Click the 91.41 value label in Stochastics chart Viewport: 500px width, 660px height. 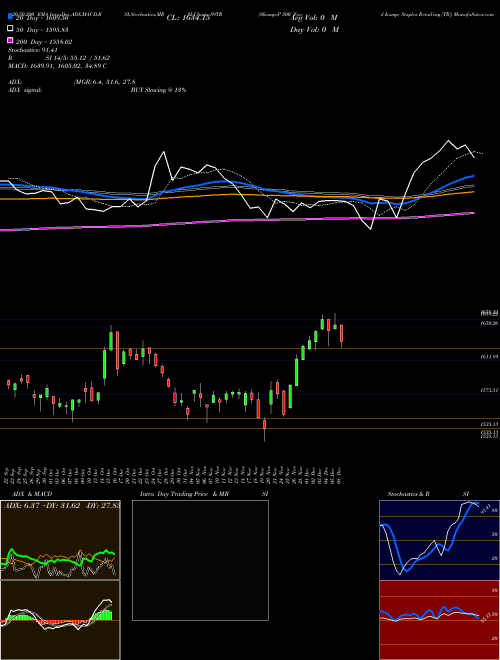pos(484,508)
